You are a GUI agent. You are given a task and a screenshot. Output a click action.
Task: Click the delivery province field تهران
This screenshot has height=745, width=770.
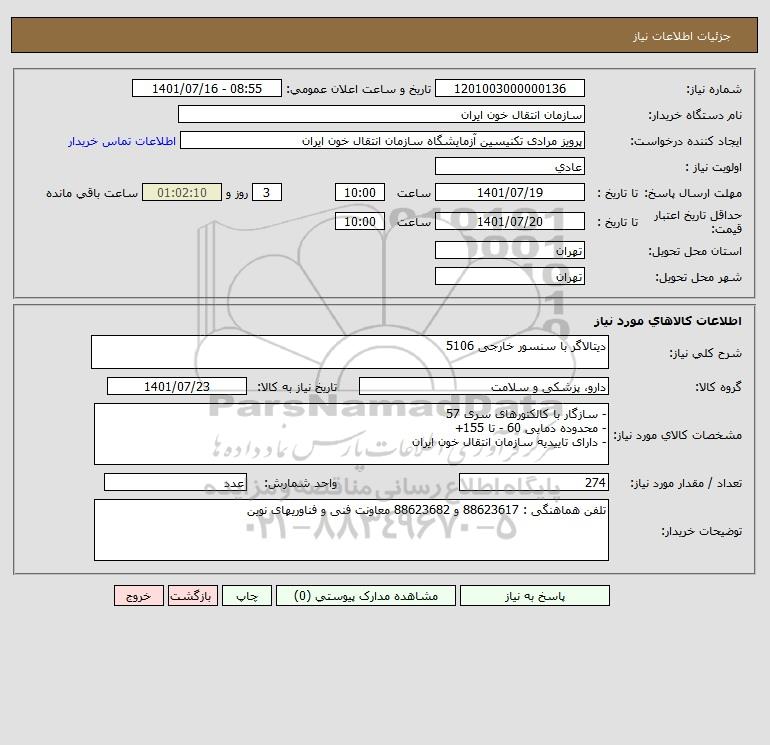(x=510, y=250)
